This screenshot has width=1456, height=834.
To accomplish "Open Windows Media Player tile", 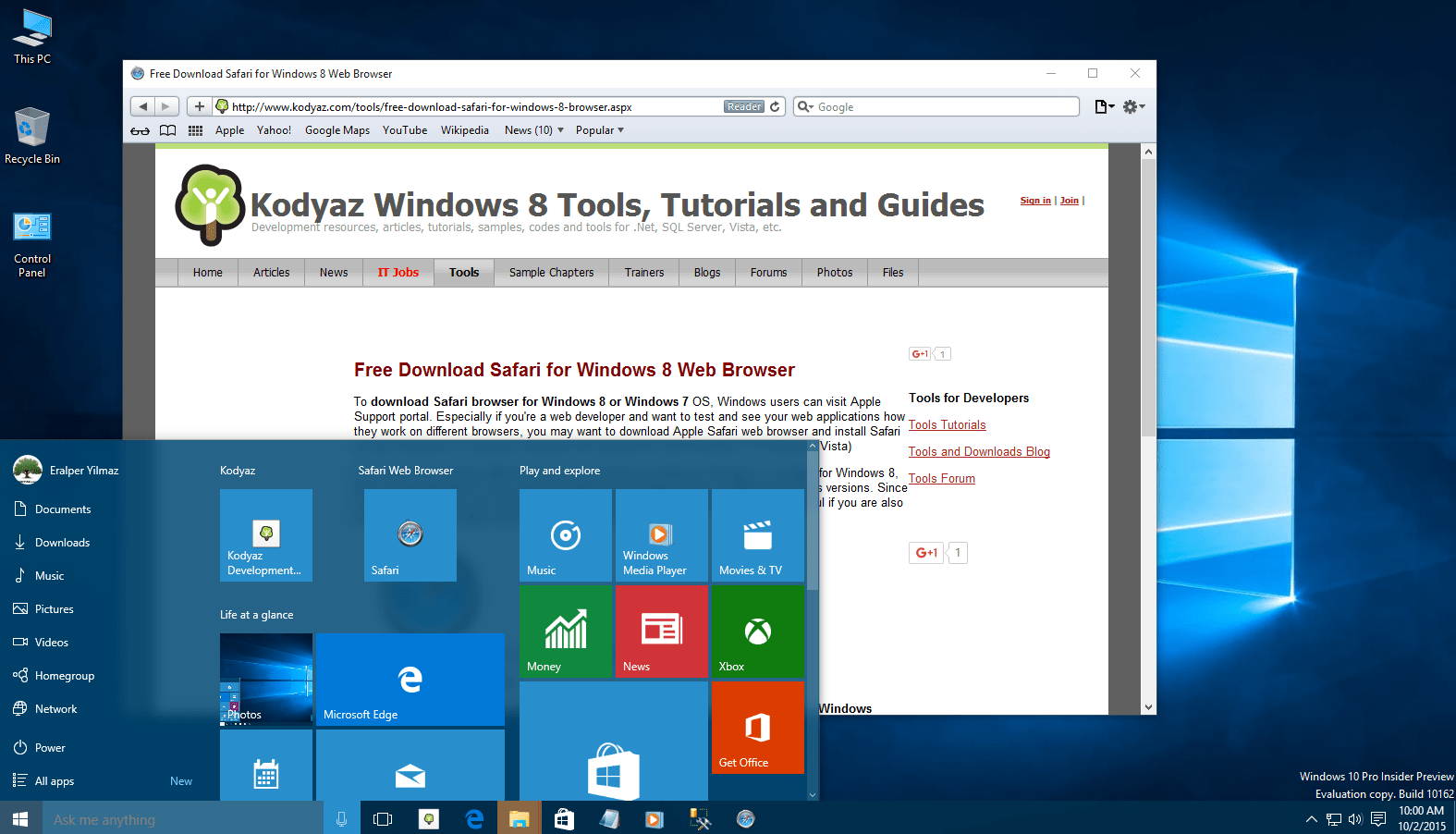I will pyautogui.click(x=662, y=535).
